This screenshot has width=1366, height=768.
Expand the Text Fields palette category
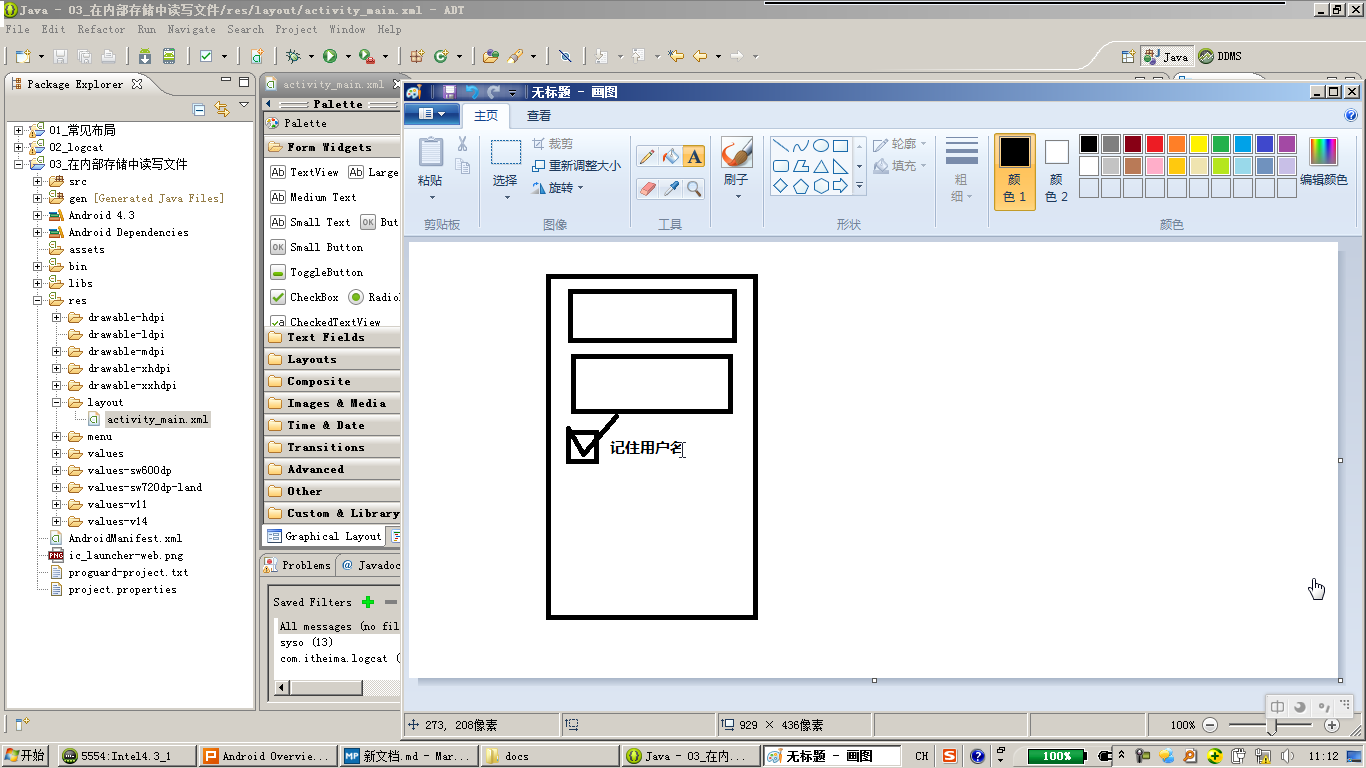click(331, 337)
